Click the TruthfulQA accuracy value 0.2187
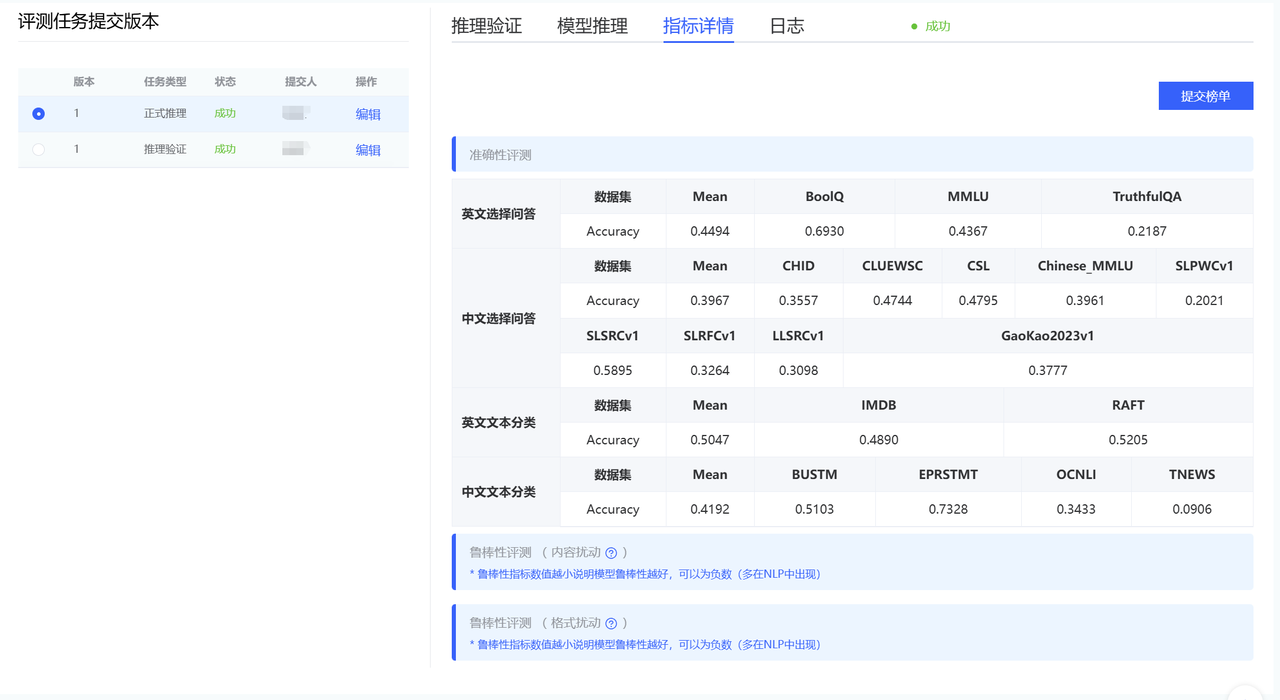Viewport: 1280px width, 700px height. pos(1147,231)
